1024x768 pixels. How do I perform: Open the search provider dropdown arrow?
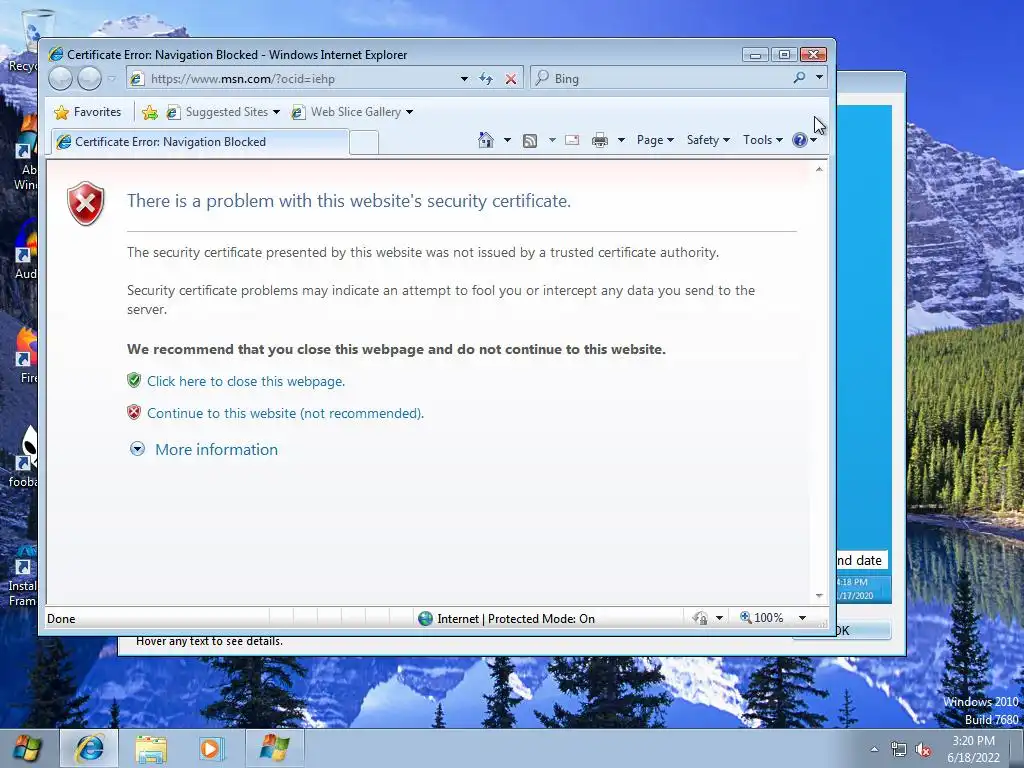(819, 78)
